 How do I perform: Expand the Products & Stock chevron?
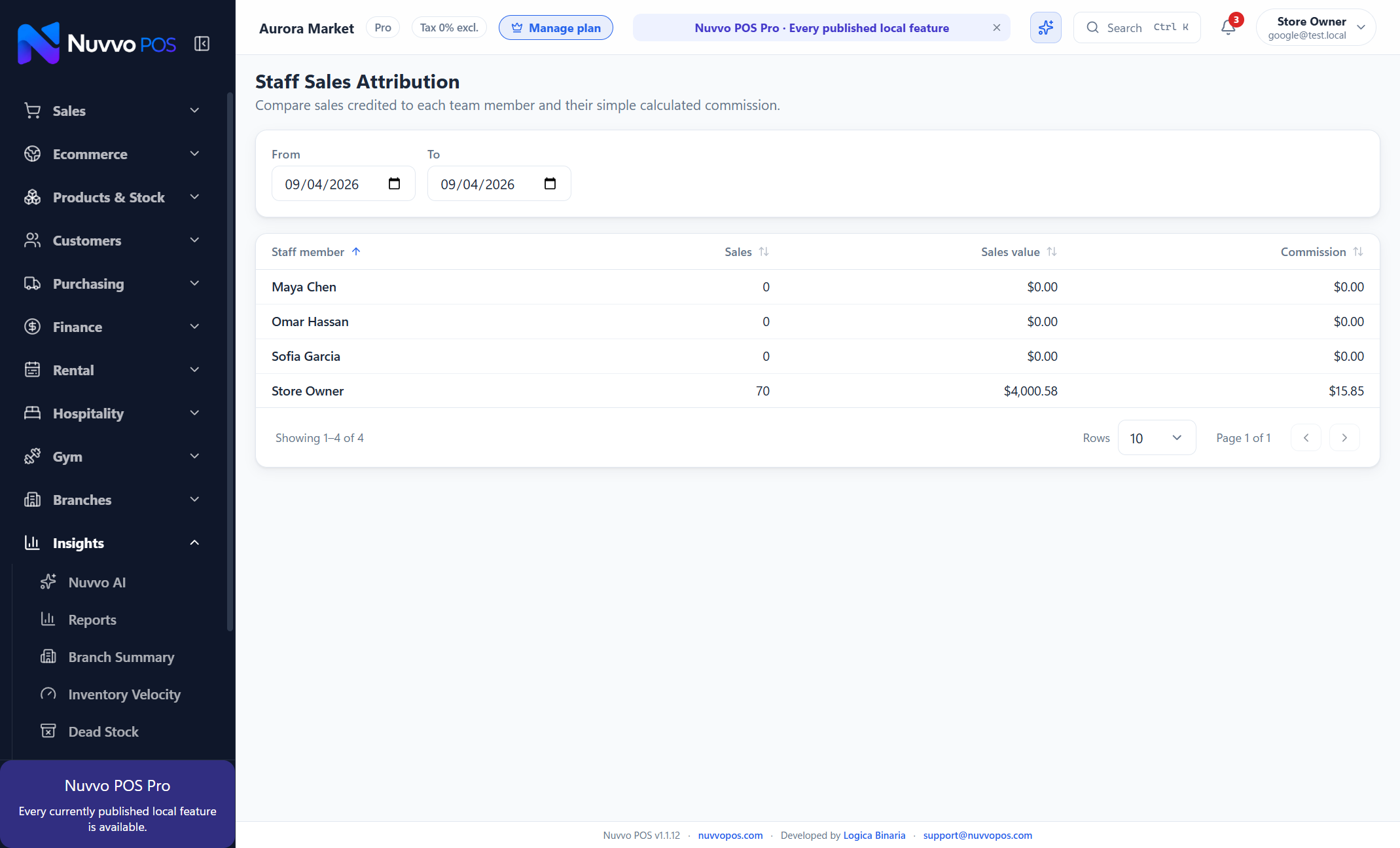click(x=194, y=197)
